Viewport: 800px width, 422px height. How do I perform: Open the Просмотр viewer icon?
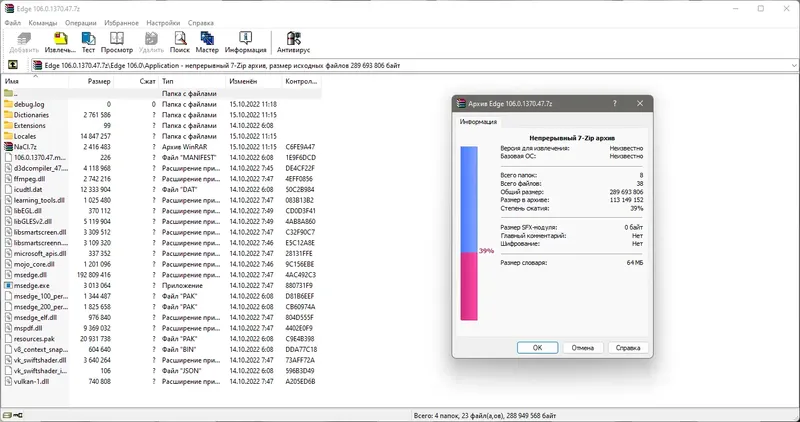(117, 39)
